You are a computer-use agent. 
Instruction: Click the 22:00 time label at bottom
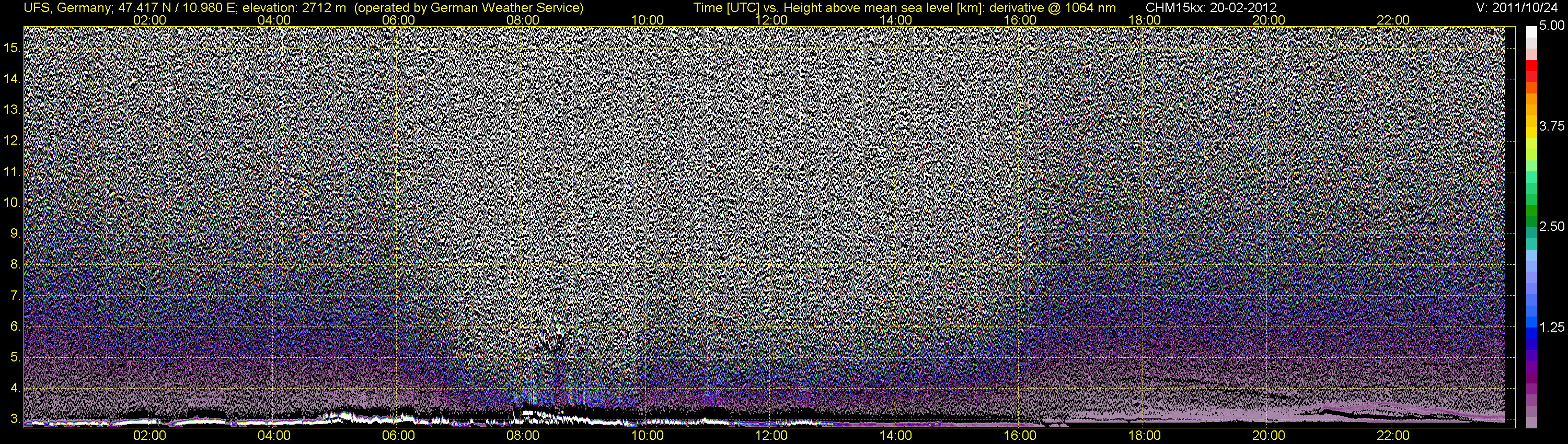coord(1393,436)
